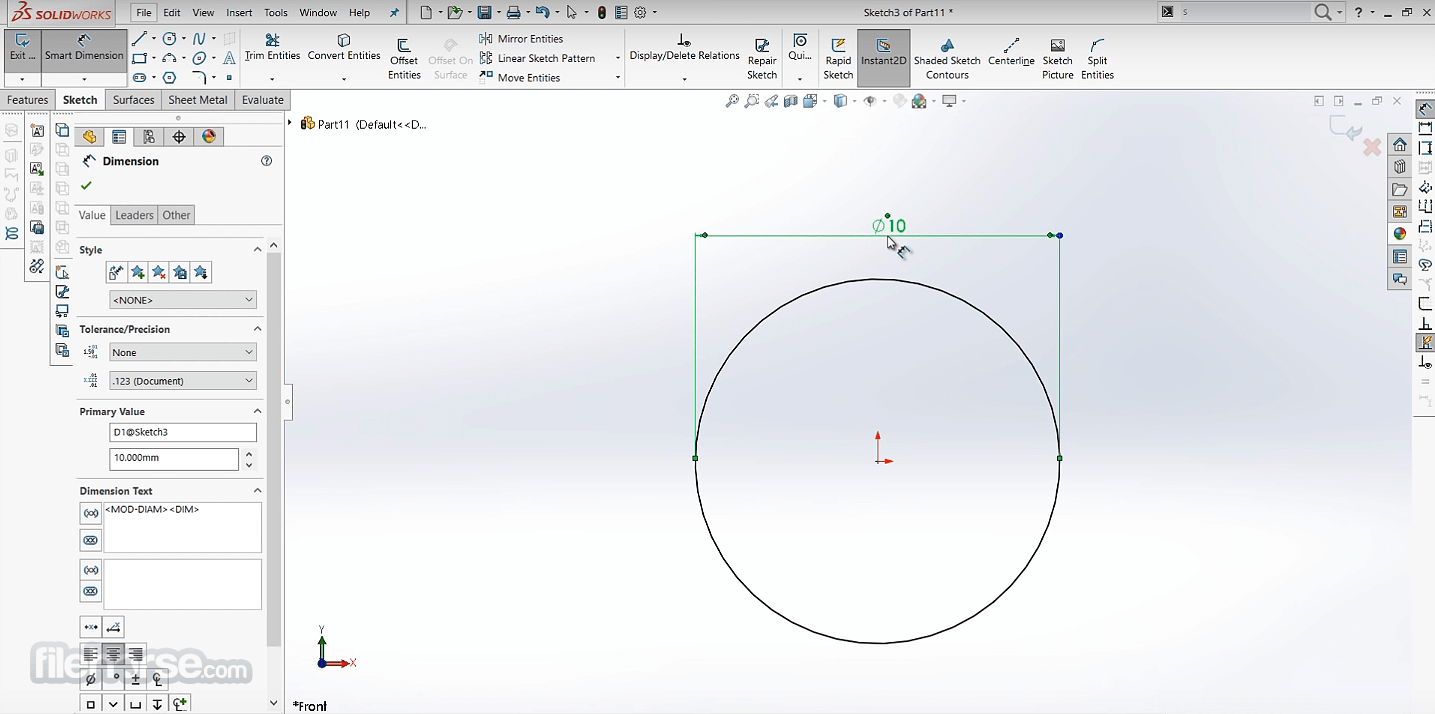Select the Centerline tool

[x=1011, y=53]
